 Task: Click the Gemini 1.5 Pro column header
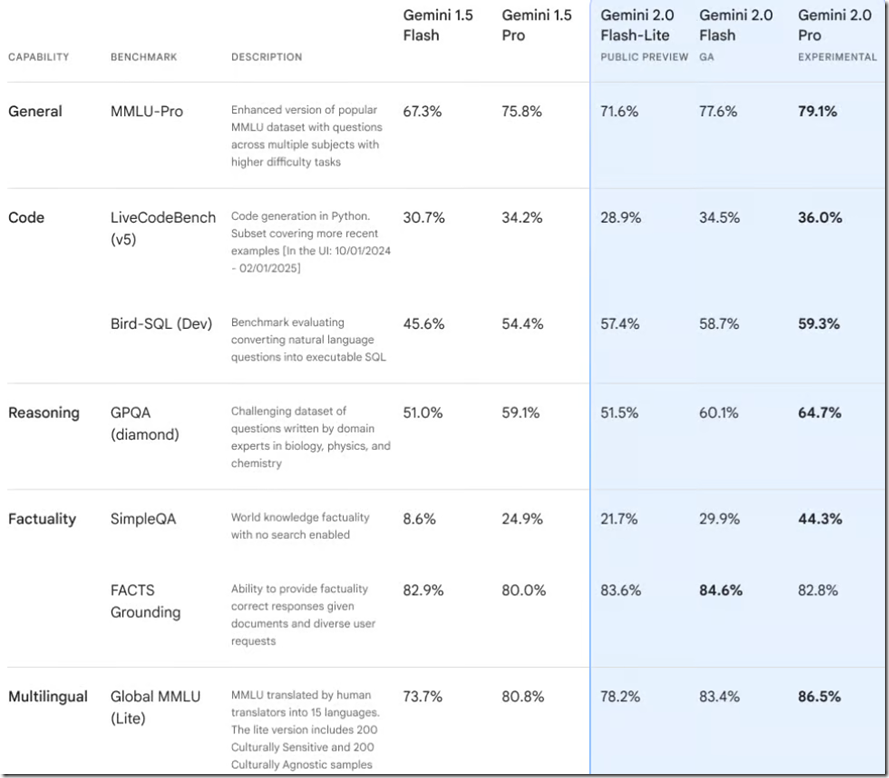(538, 25)
